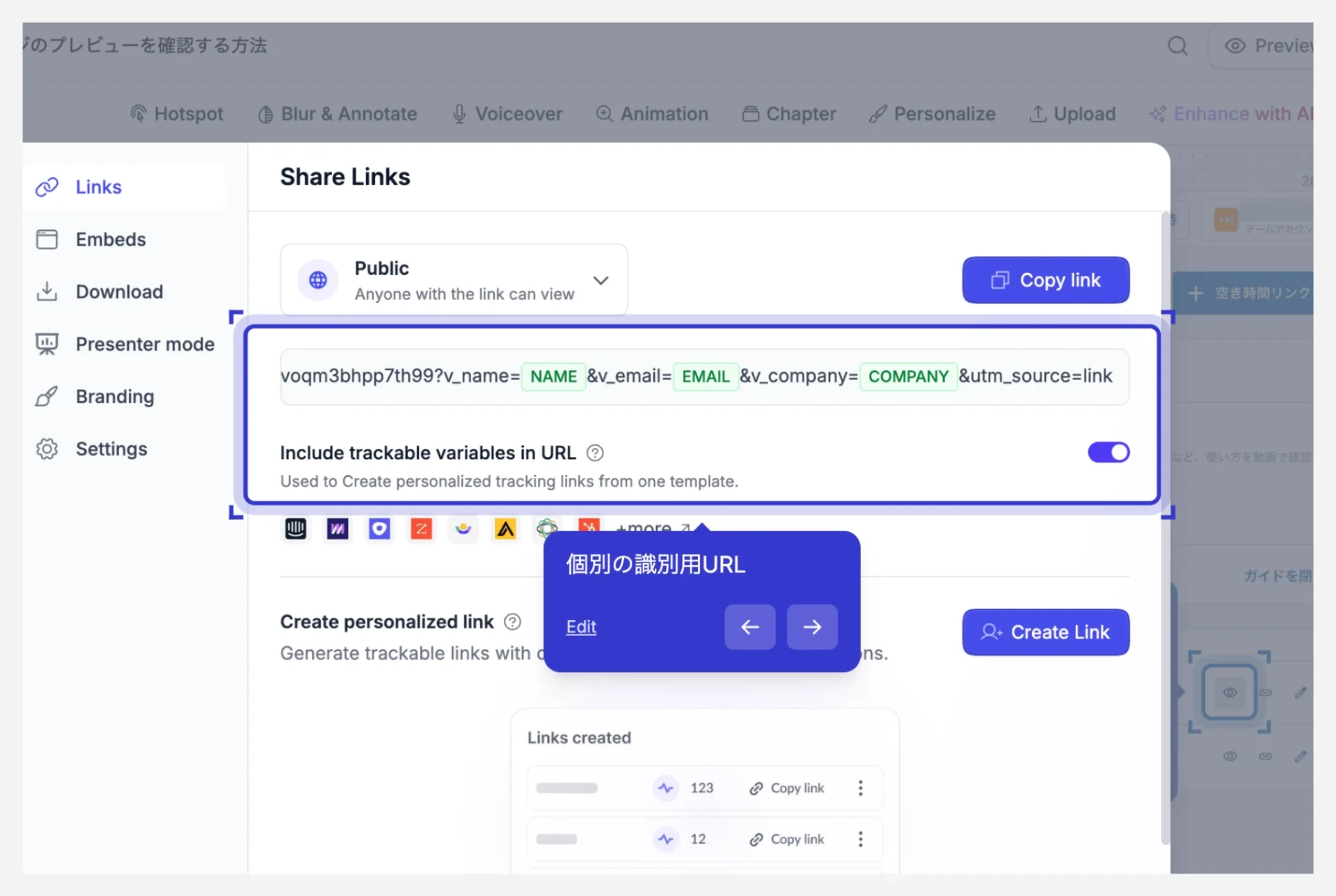Screen dimensions: 1336x896
Task: Open the Animation tool
Action: [x=652, y=113]
